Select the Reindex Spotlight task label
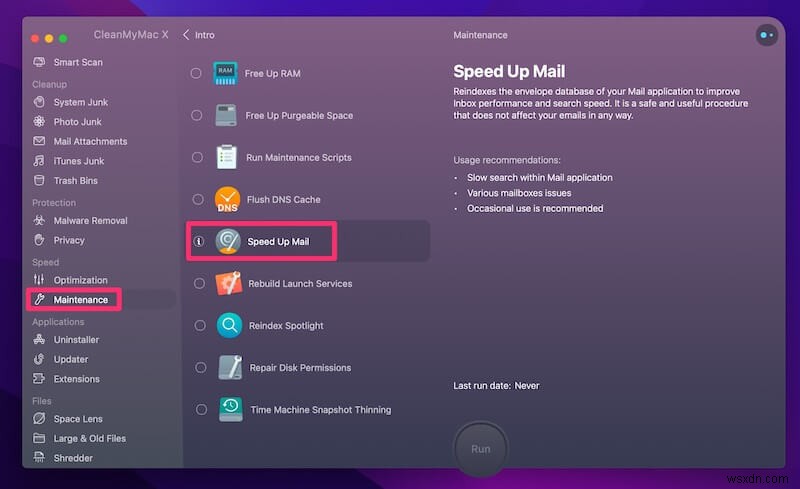 tap(286, 326)
